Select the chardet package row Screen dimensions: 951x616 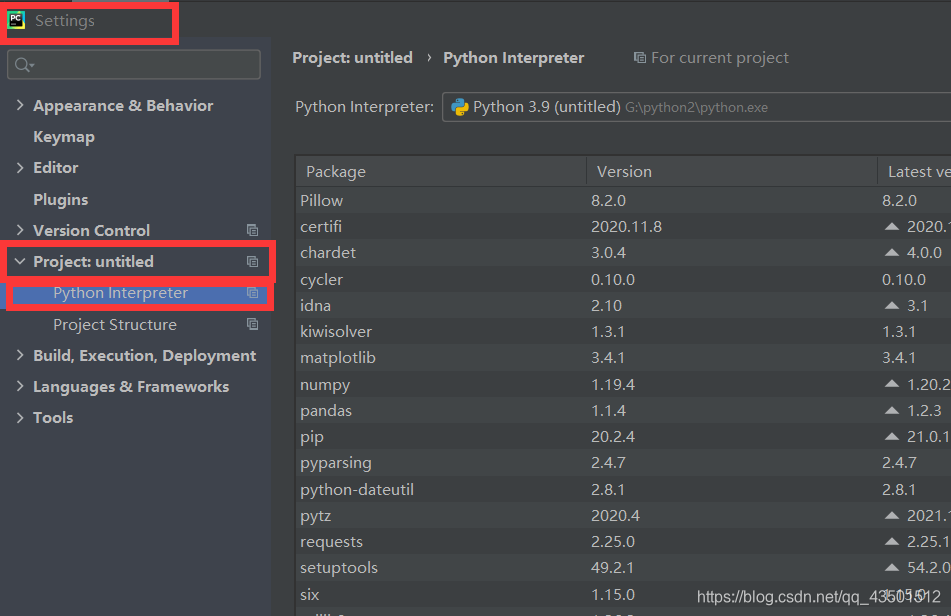623,253
